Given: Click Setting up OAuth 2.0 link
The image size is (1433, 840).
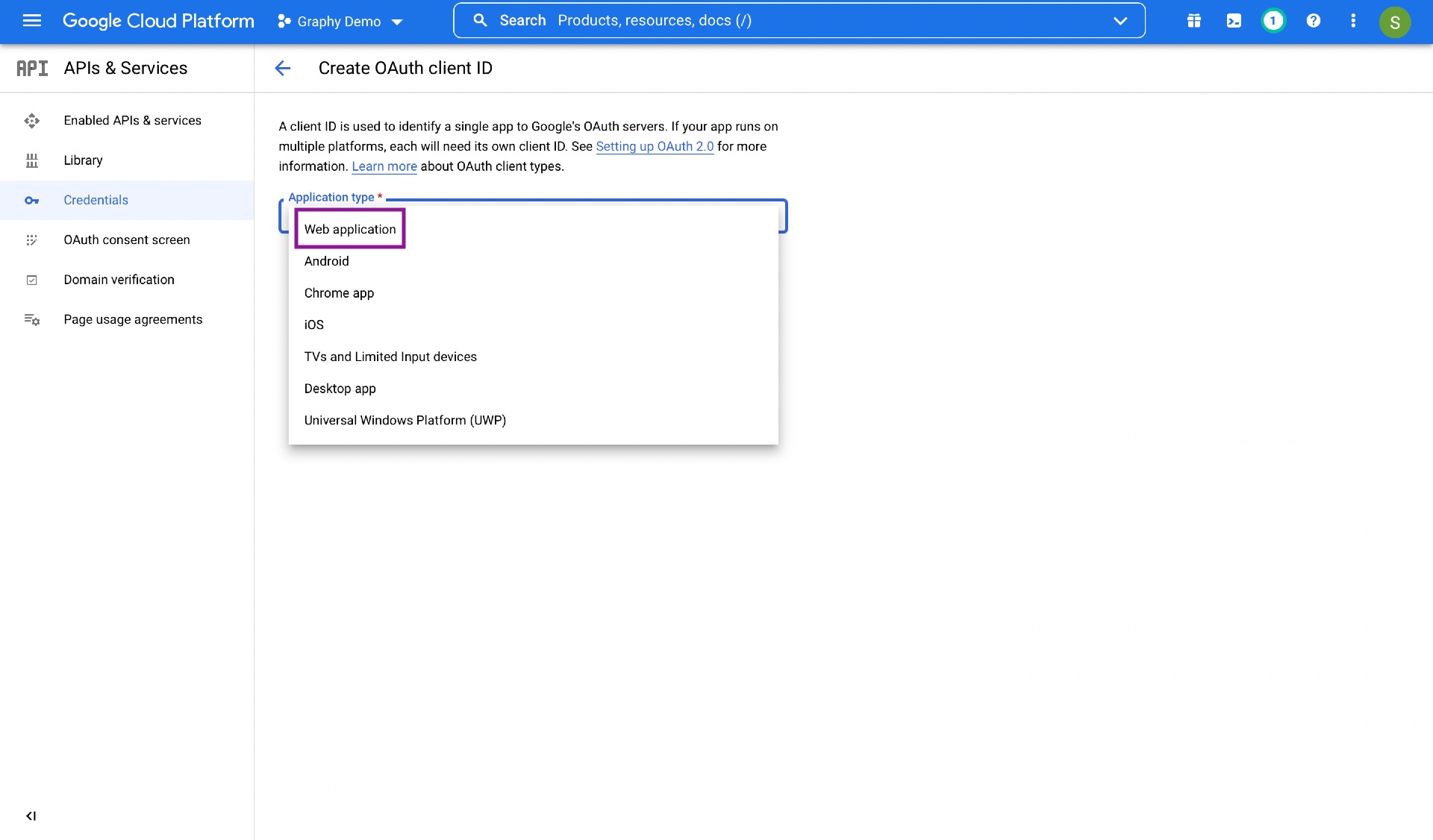Looking at the screenshot, I should [x=654, y=147].
